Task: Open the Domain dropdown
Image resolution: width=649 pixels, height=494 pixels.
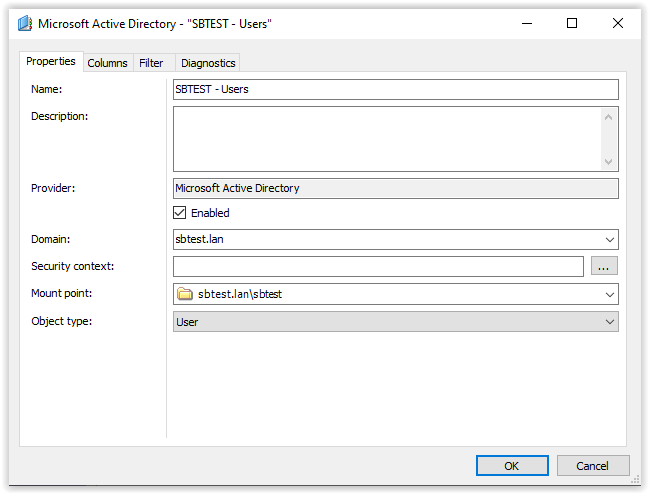Action: coord(609,240)
